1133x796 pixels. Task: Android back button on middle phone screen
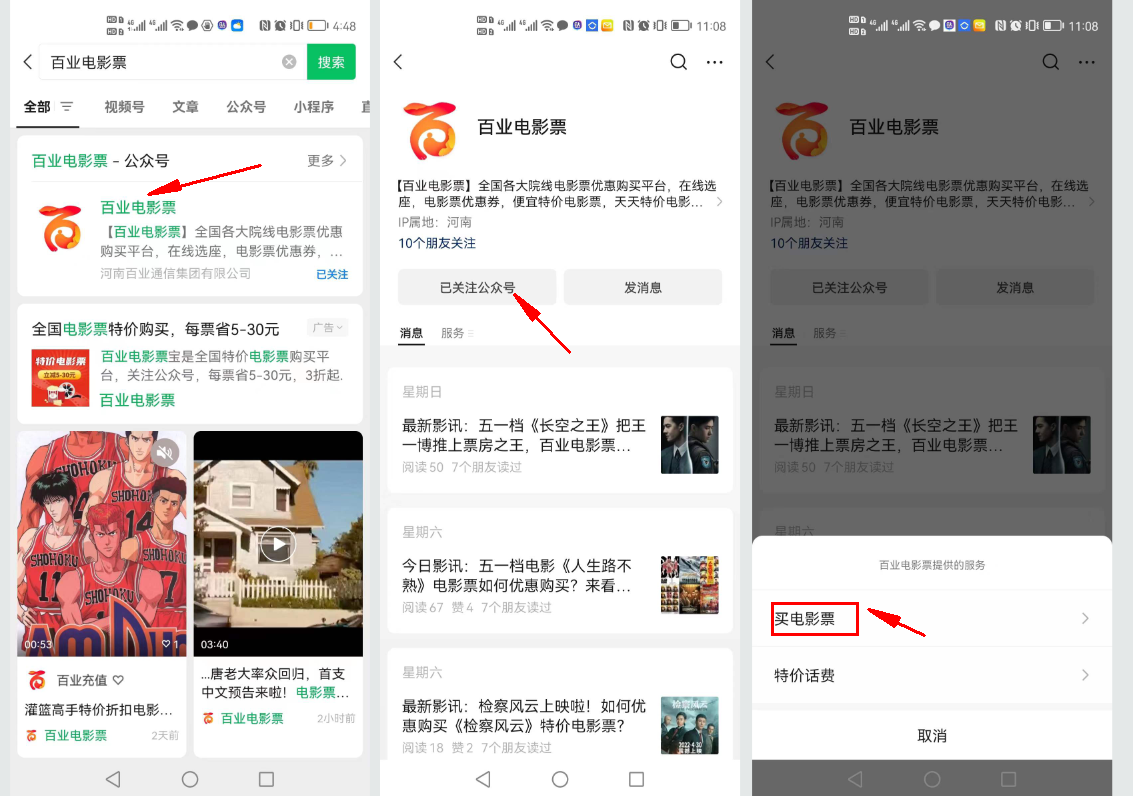pos(483,779)
